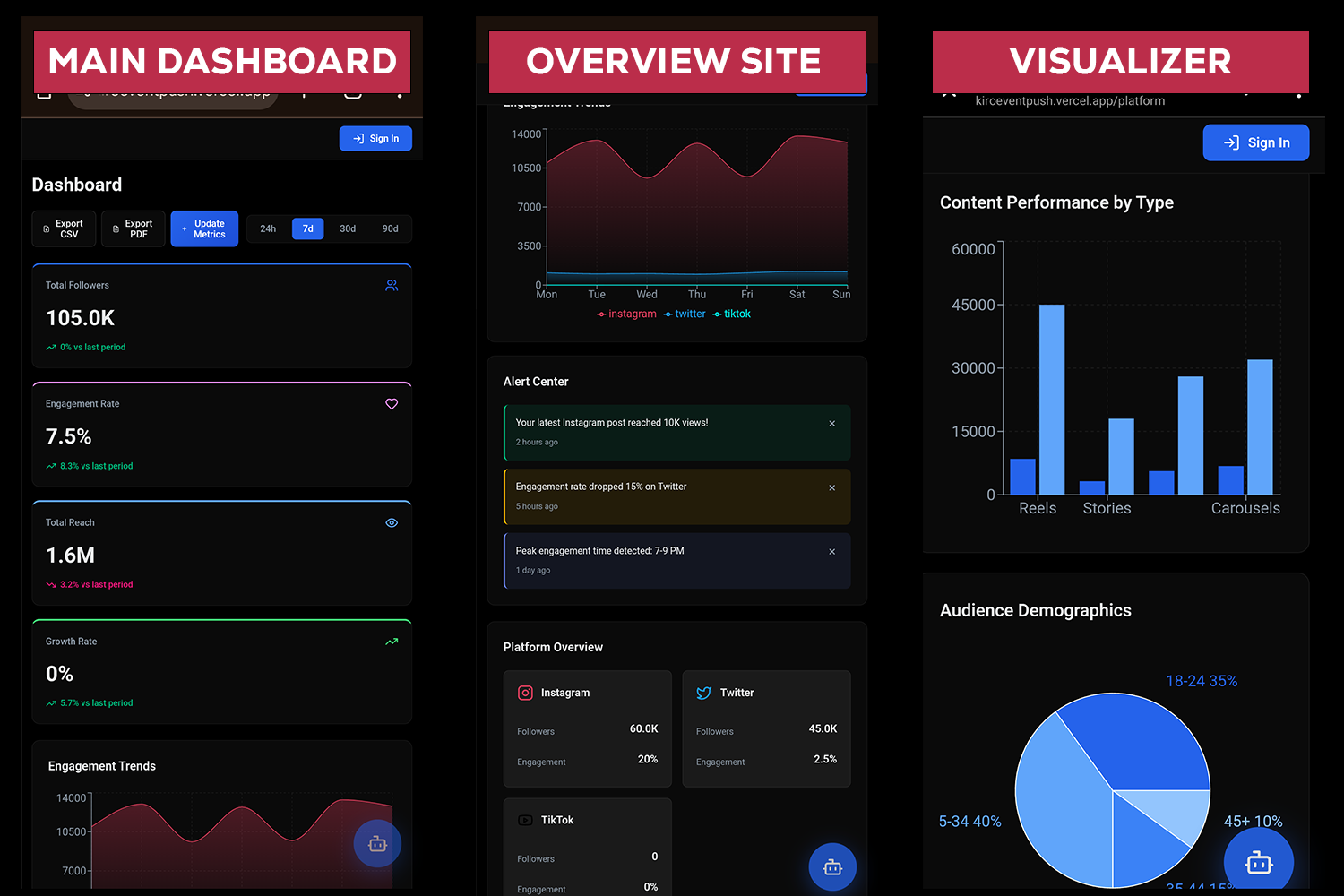The image size is (1344, 896).
Task: Dismiss the Peak engagement time alert
Action: coord(832,552)
